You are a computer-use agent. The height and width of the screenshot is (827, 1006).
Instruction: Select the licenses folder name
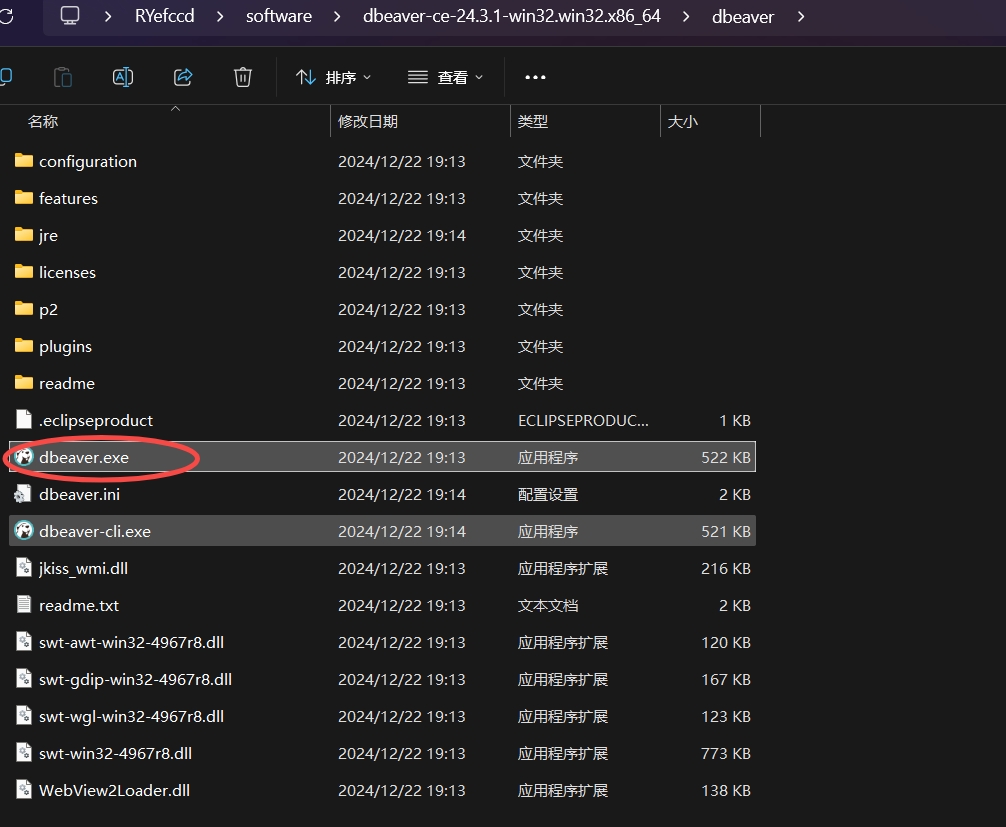tap(67, 272)
